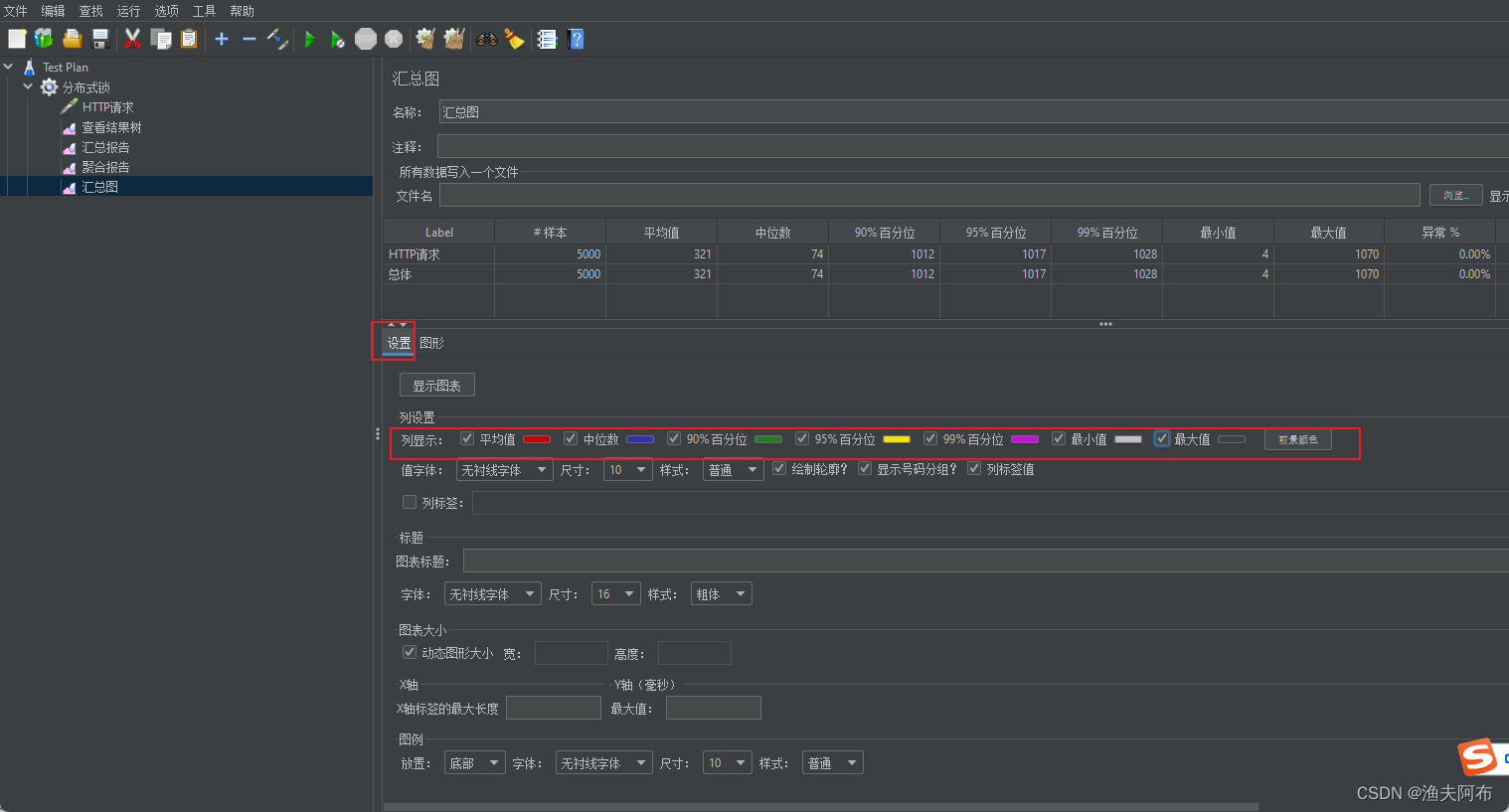Viewport: 1509px width, 812px height.
Task: Open the legend 字体 font dropdown
Action: [604, 762]
